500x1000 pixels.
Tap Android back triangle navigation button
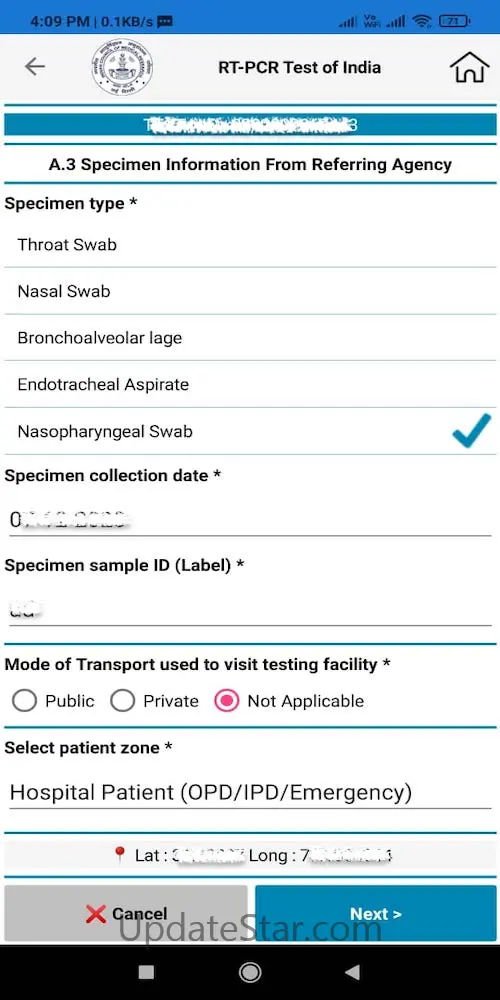tap(351, 971)
